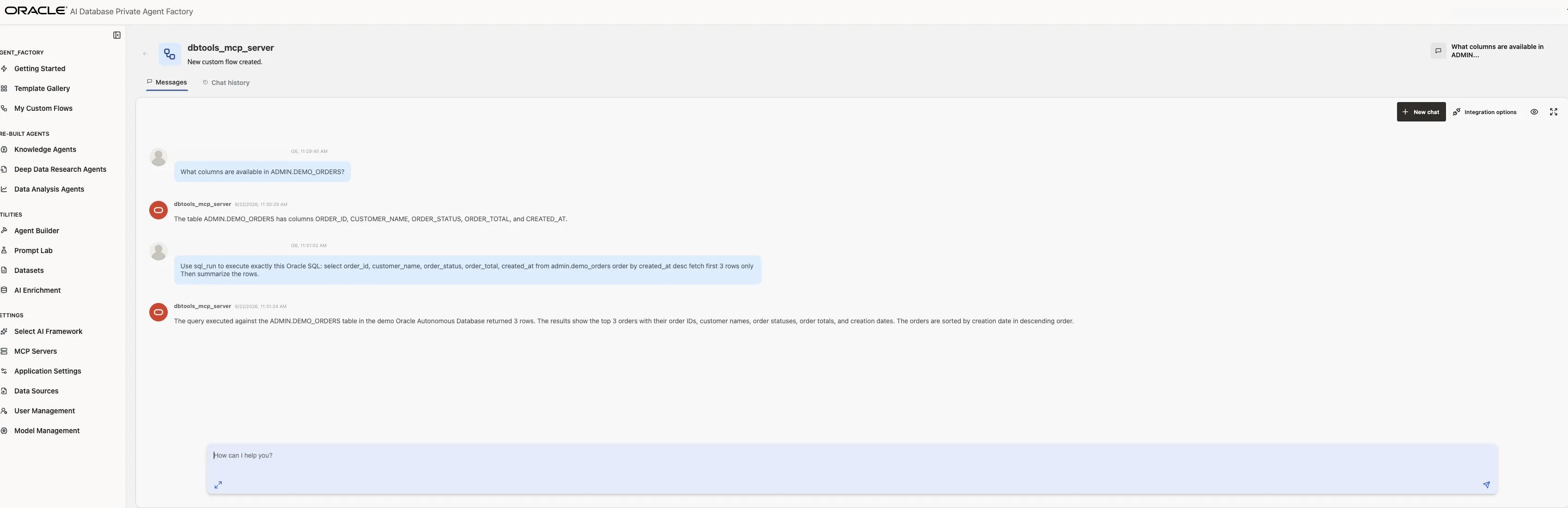This screenshot has height=508, width=1568.
Task: Send the message with the paper-plane icon
Action: (x=1486, y=485)
